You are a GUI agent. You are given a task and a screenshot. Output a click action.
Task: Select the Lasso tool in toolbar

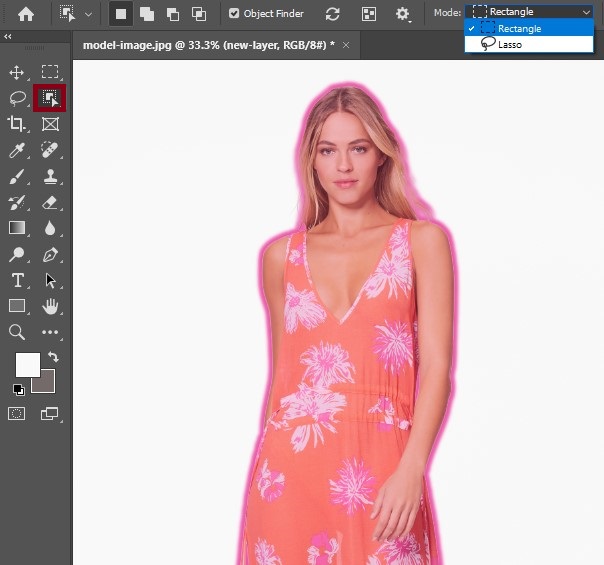click(17, 98)
